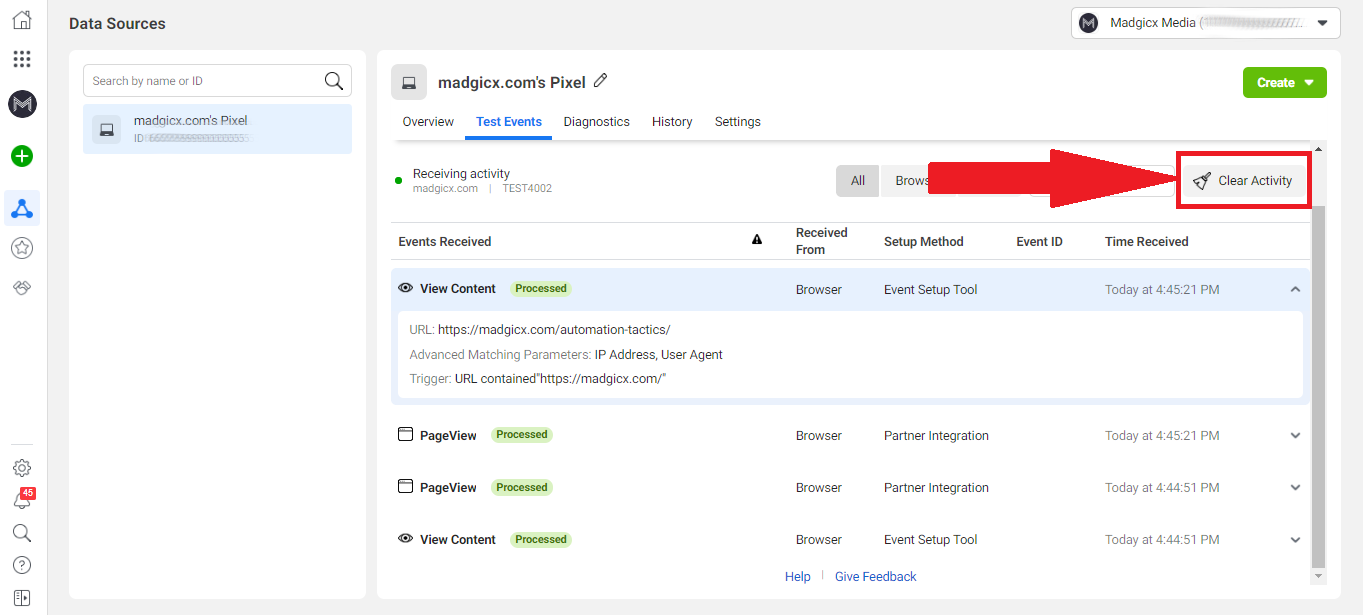Click the warning triangle column header
The width and height of the screenshot is (1363, 615).
pyautogui.click(x=757, y=240)
